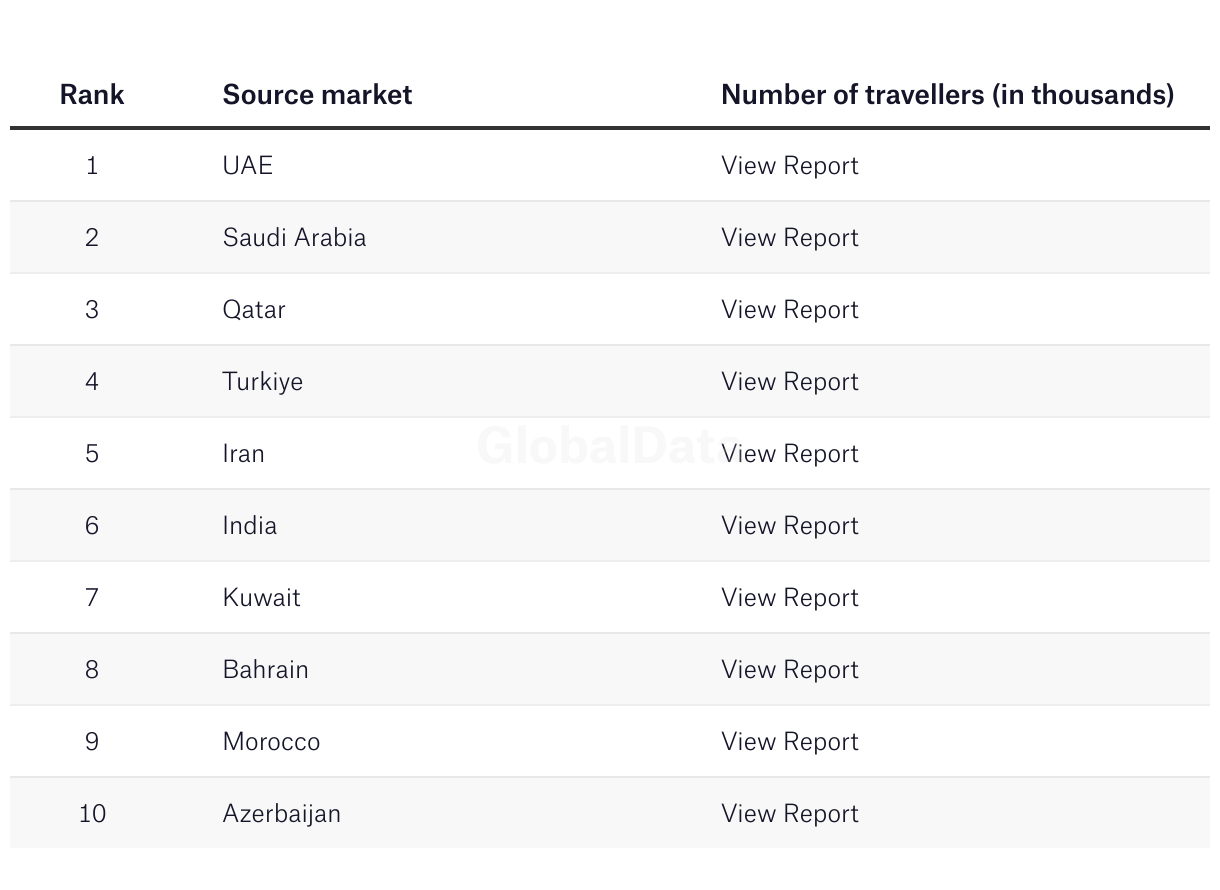Select the Bahrain source market cell
Viewport: 1220px width, 890px height.
pyautogui.click(x=265, y=670)
